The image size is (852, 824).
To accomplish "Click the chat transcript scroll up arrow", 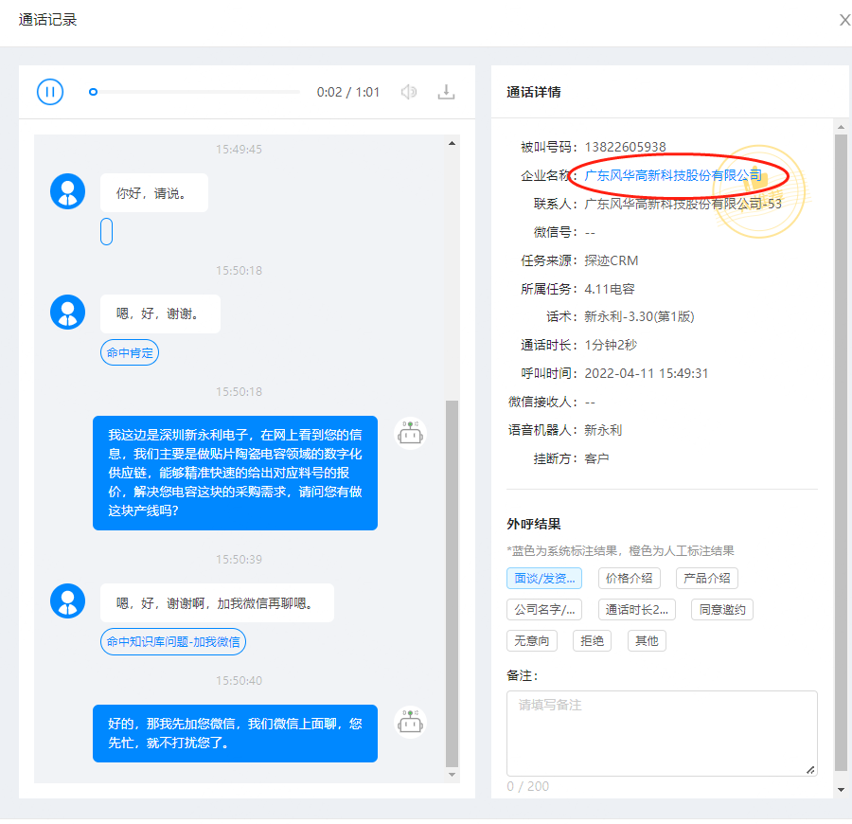I will (452, 143).
